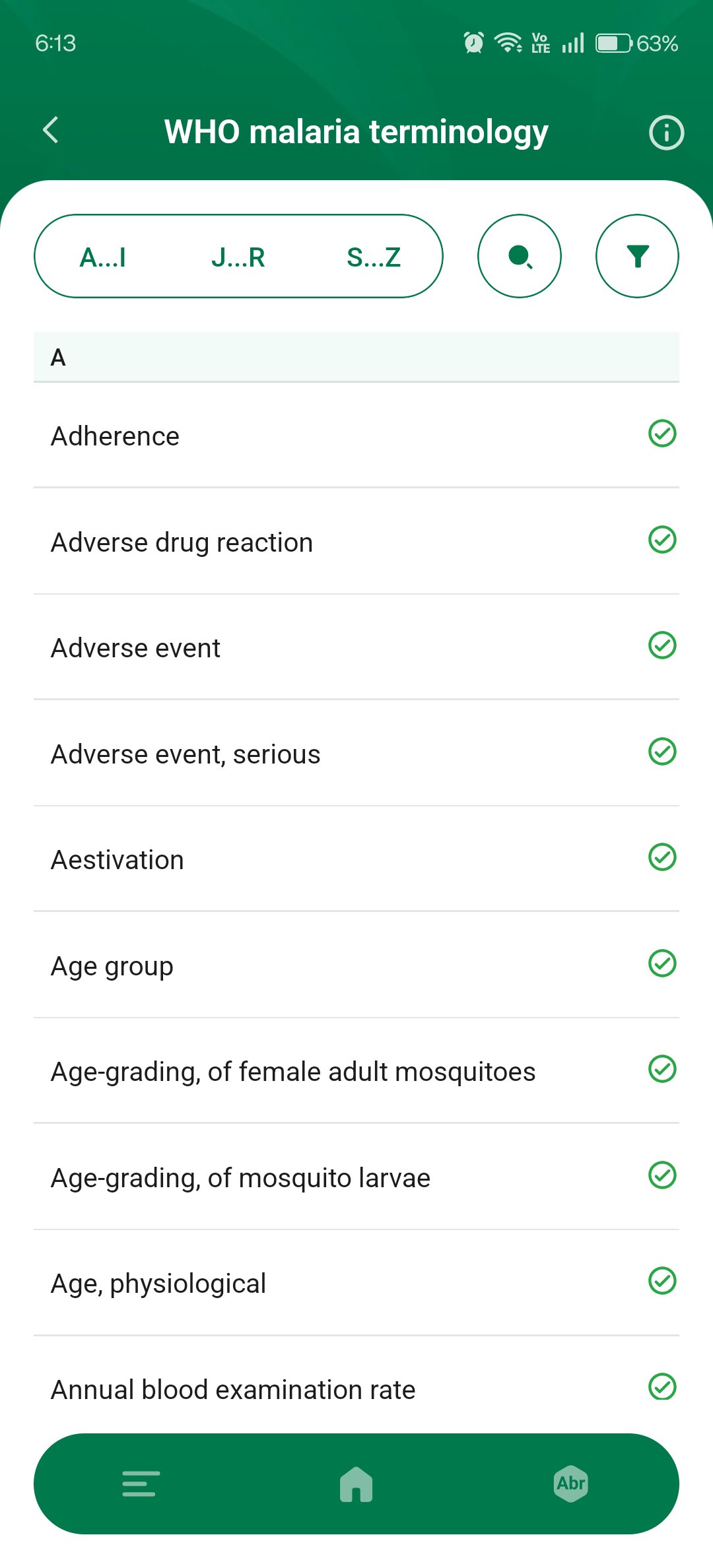
Task: Open the Adverse drug reaction term
Action: 182,542
